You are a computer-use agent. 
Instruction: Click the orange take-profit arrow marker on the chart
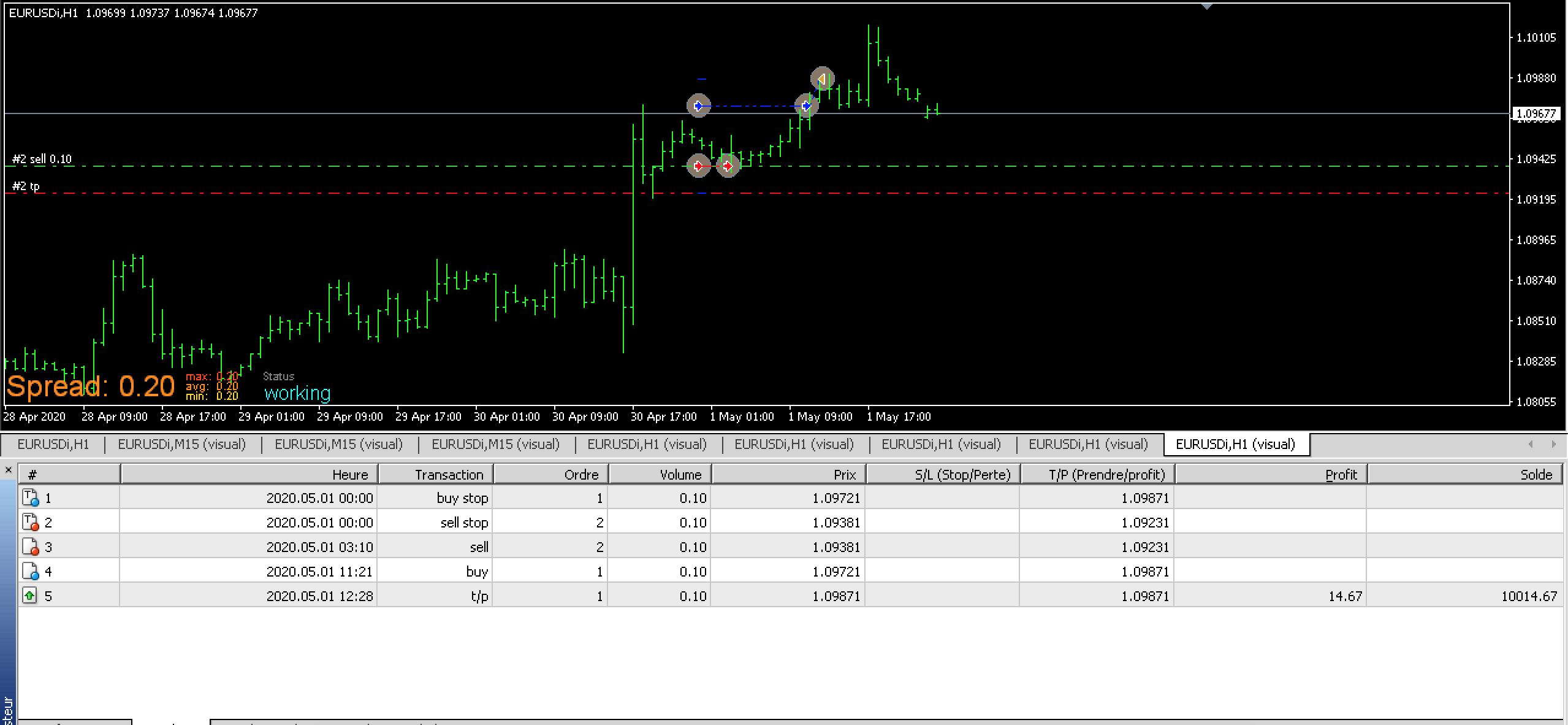click(x=822, y=79)
